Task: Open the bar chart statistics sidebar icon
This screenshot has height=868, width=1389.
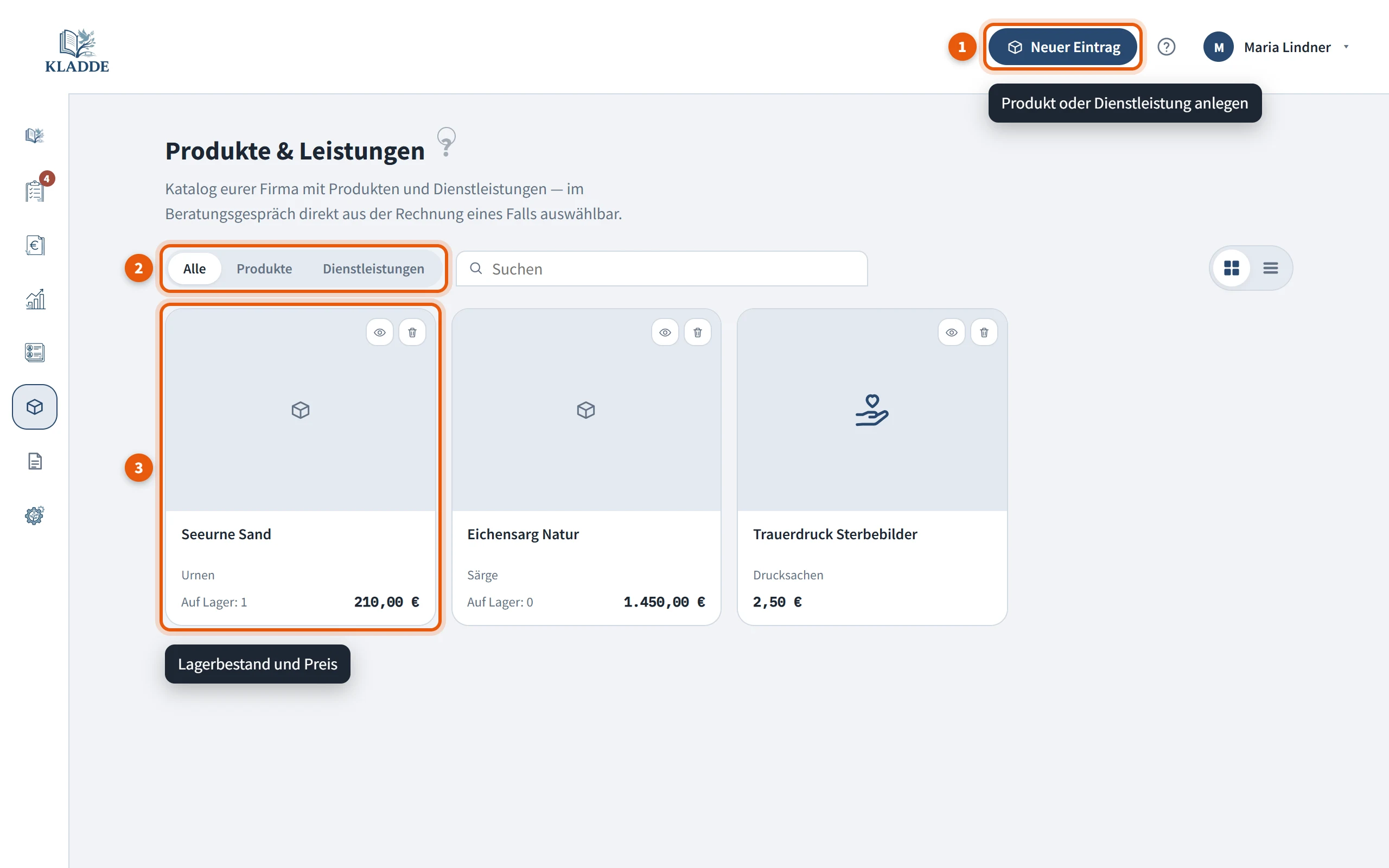Action: (x=34, y=299)
